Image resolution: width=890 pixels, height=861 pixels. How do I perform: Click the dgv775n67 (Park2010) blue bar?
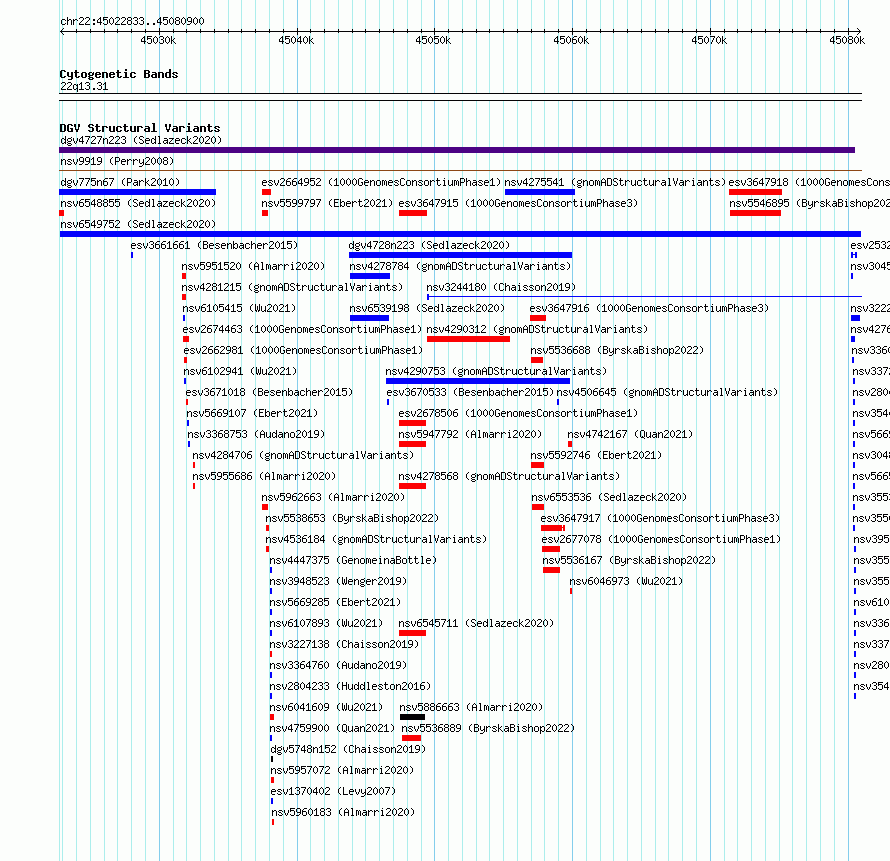click(138, 192)
